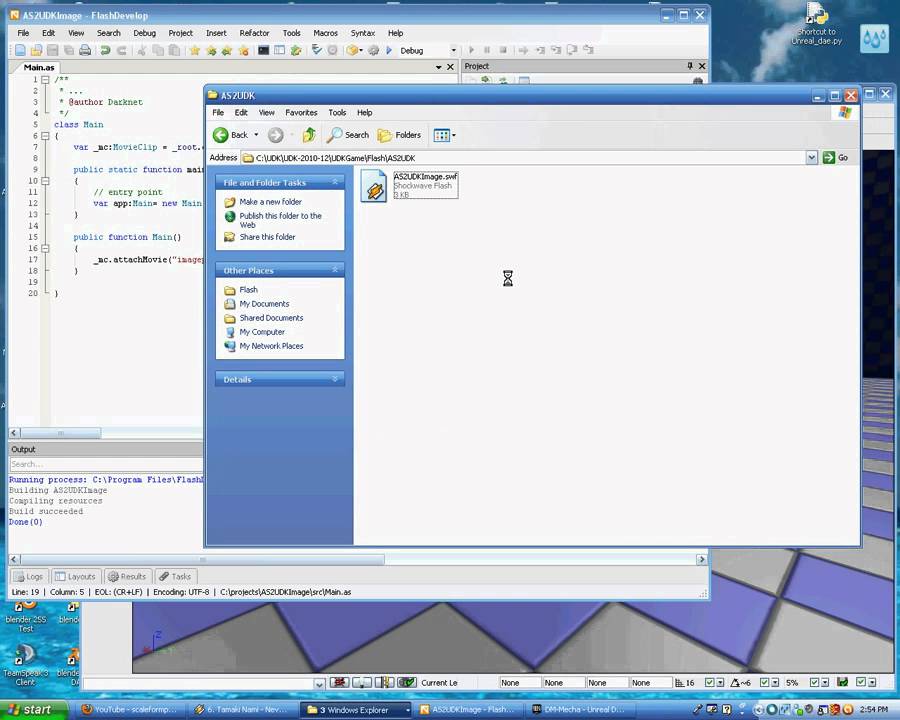This screenshot has width=900, height=720.
Task: Collapse the code fold at line 10
Action: click(x=45, y=181)
